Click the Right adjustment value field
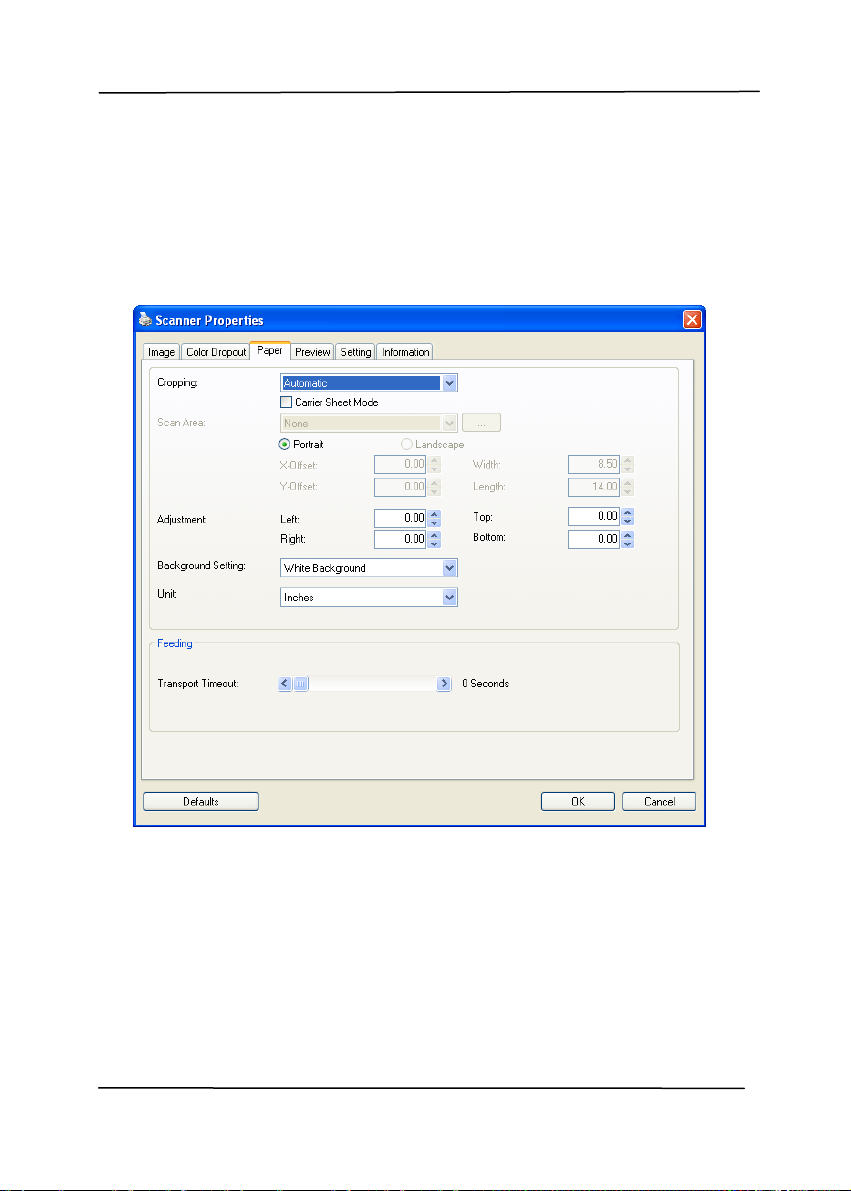 click(x=400, y=539)
